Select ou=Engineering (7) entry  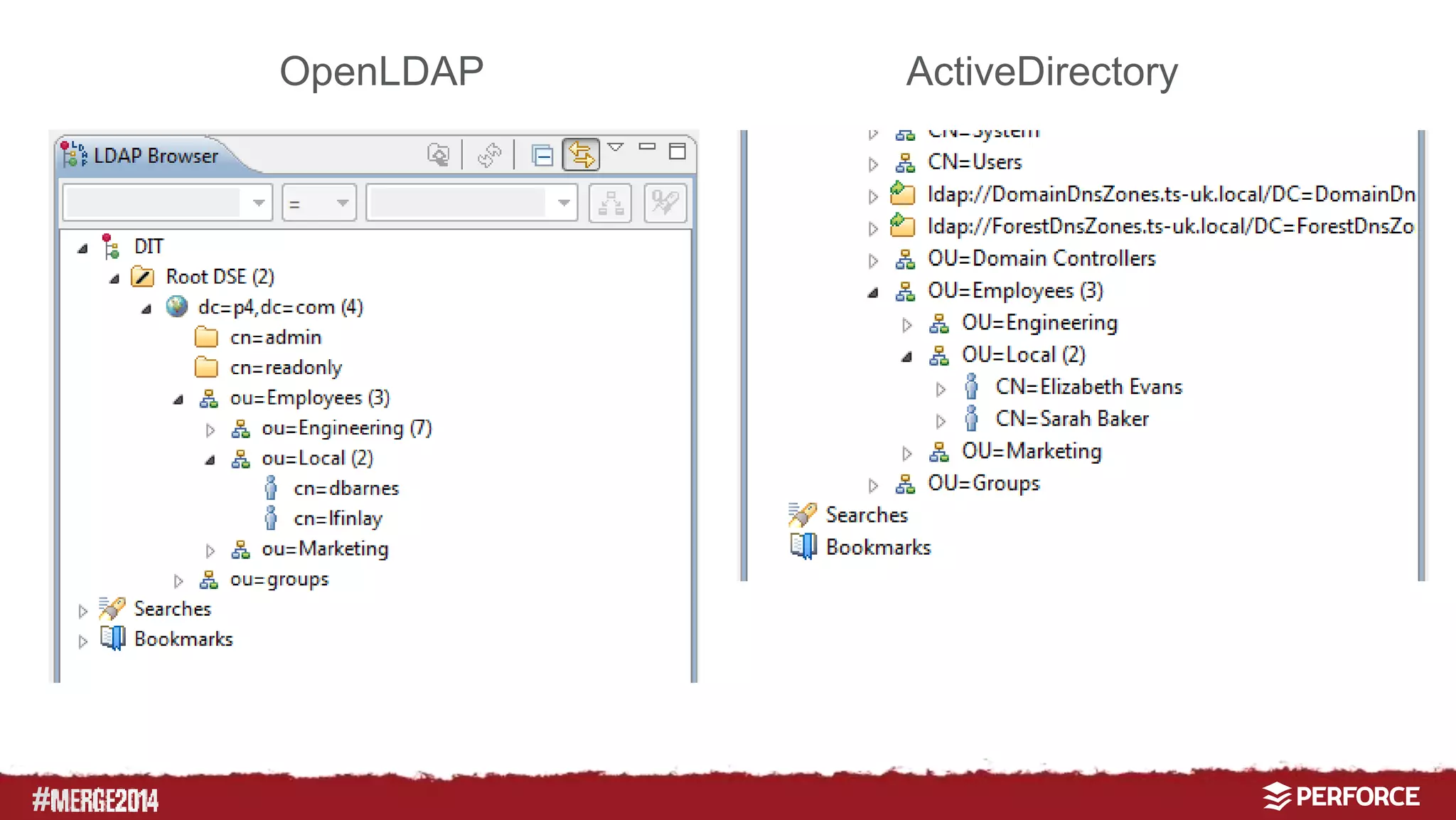point(346,428)
